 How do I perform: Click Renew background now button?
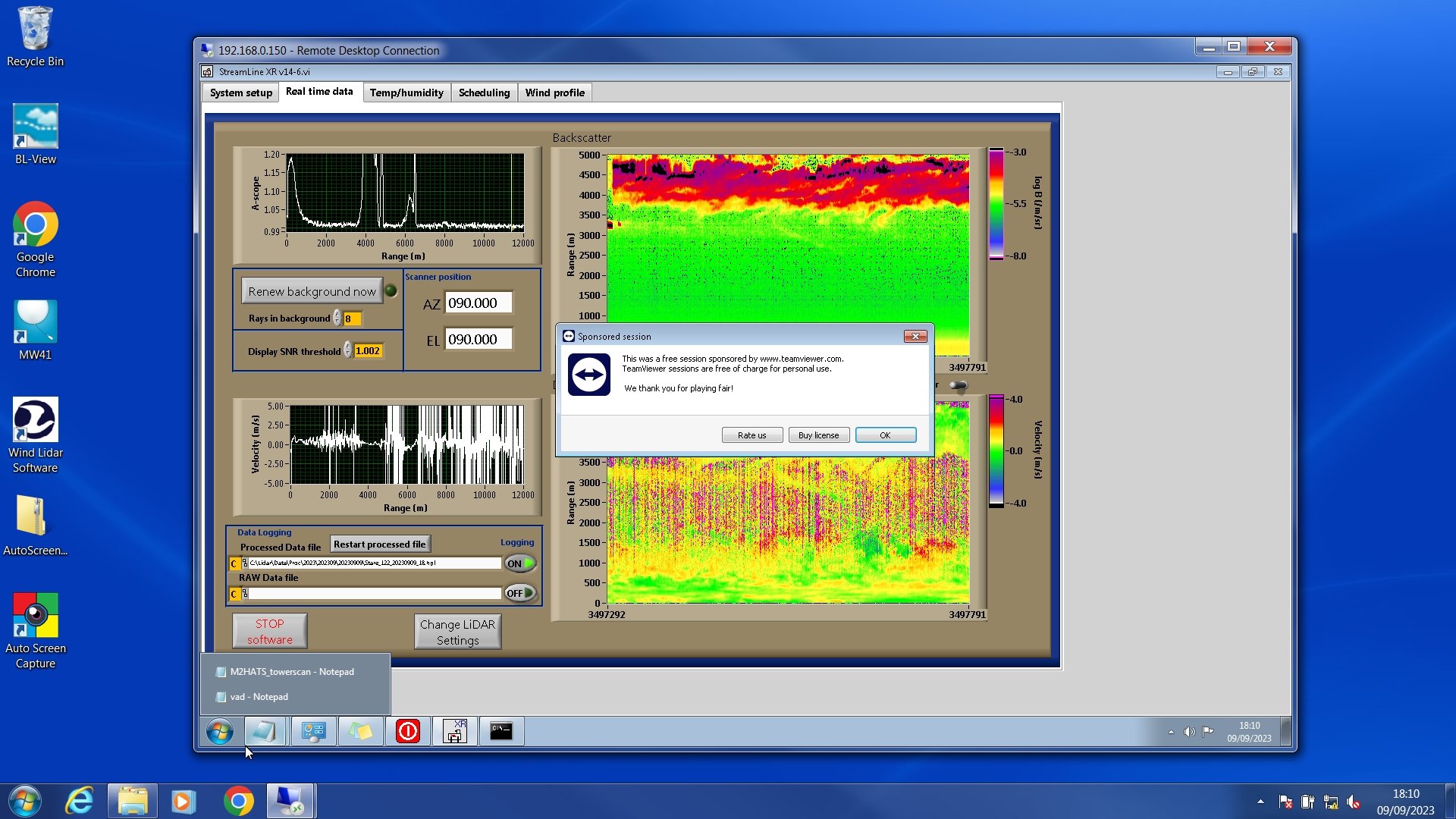point(312,291)
